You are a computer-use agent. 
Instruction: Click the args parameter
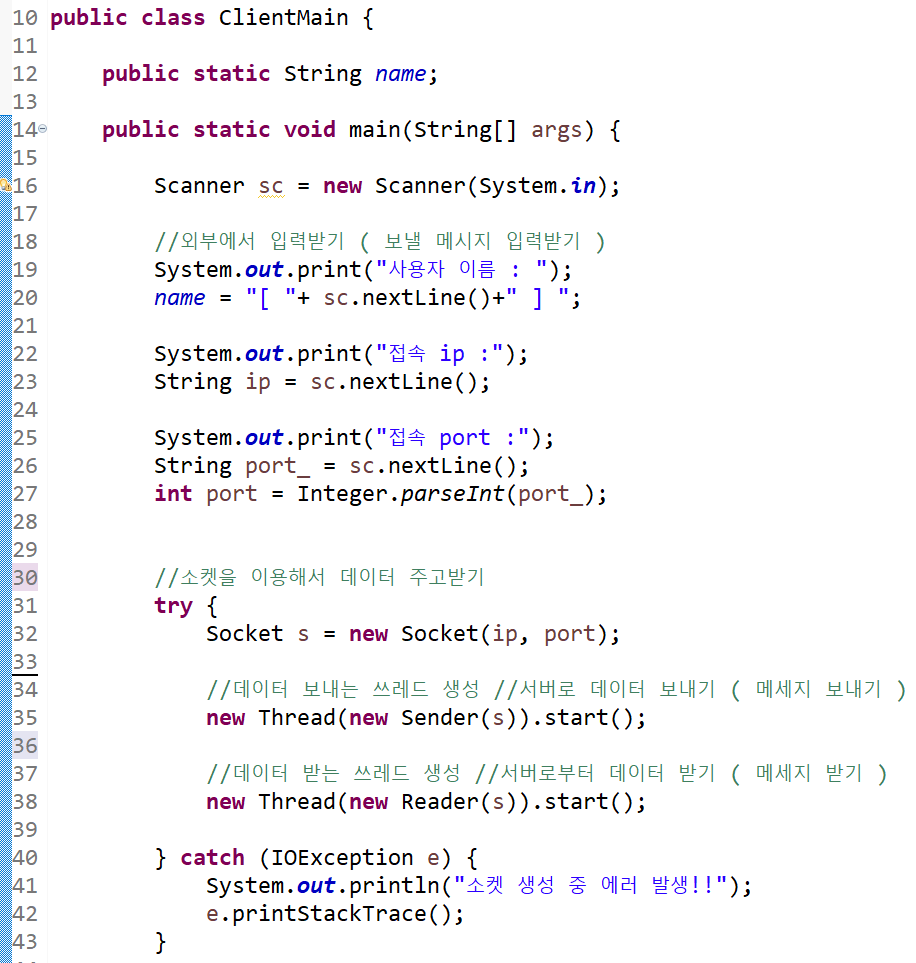[556, 130]
